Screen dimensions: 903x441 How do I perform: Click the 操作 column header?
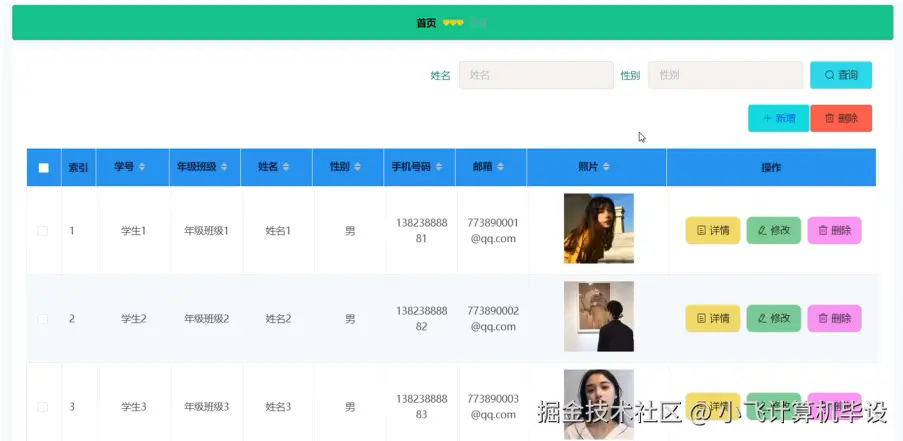[771, 168]
